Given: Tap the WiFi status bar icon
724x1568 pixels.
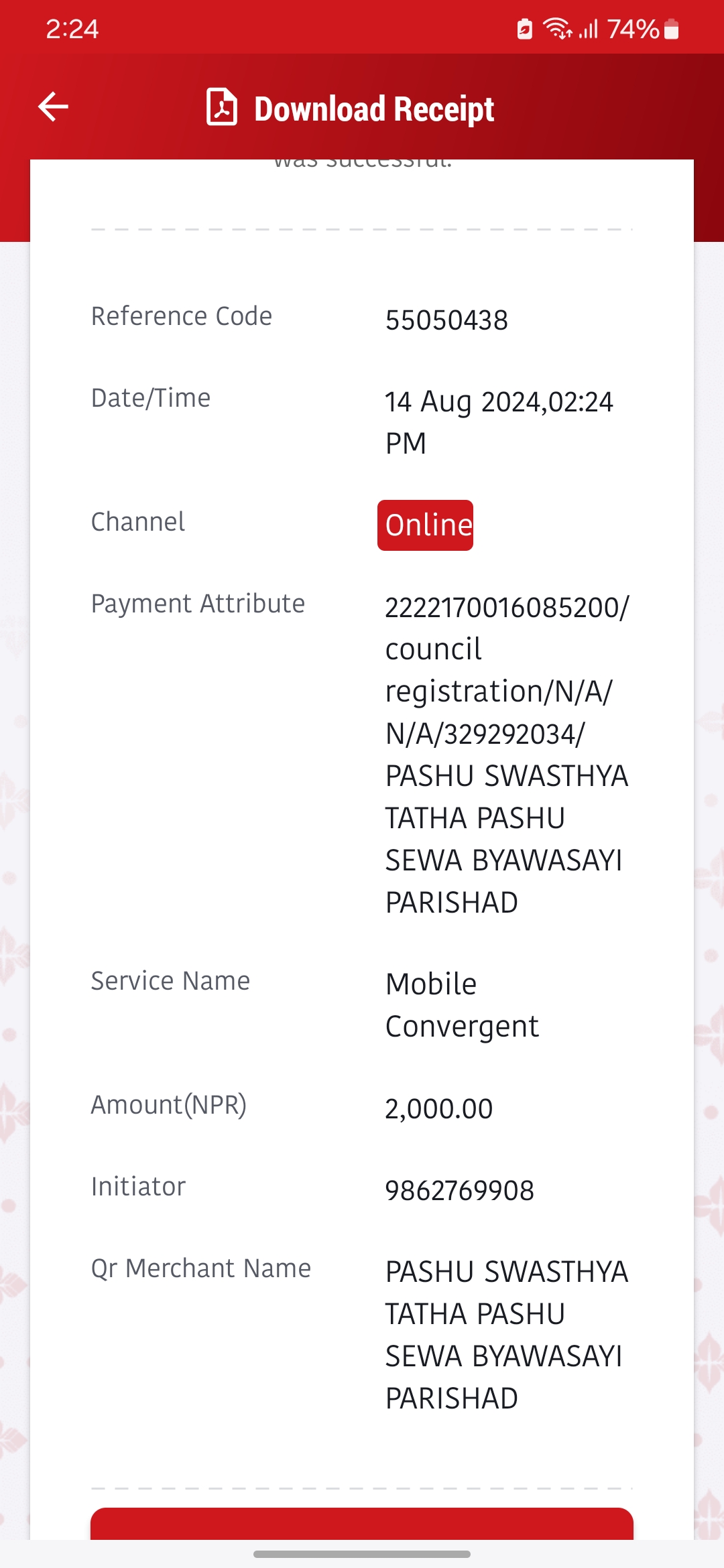Looking at the screenshot, I should coord(557,29).
